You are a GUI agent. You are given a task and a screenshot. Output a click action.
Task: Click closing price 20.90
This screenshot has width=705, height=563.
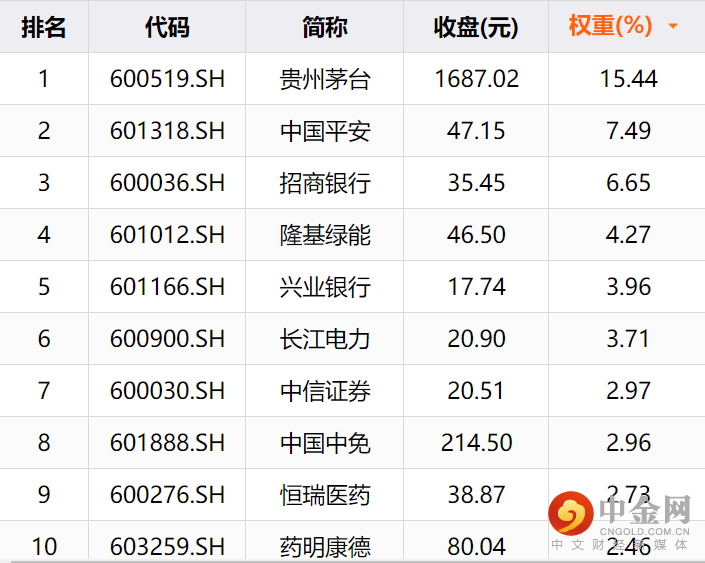point(476,339)
